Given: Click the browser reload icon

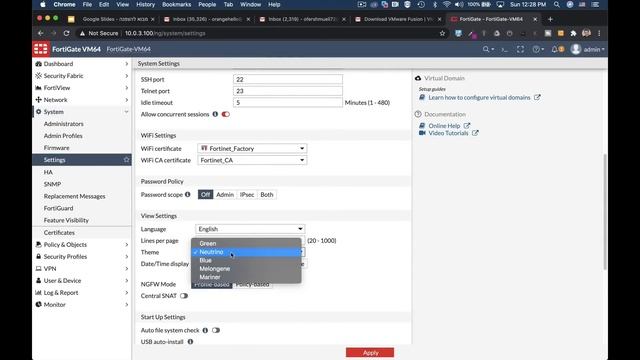Looking at the screenshot, I should point(67,33).
